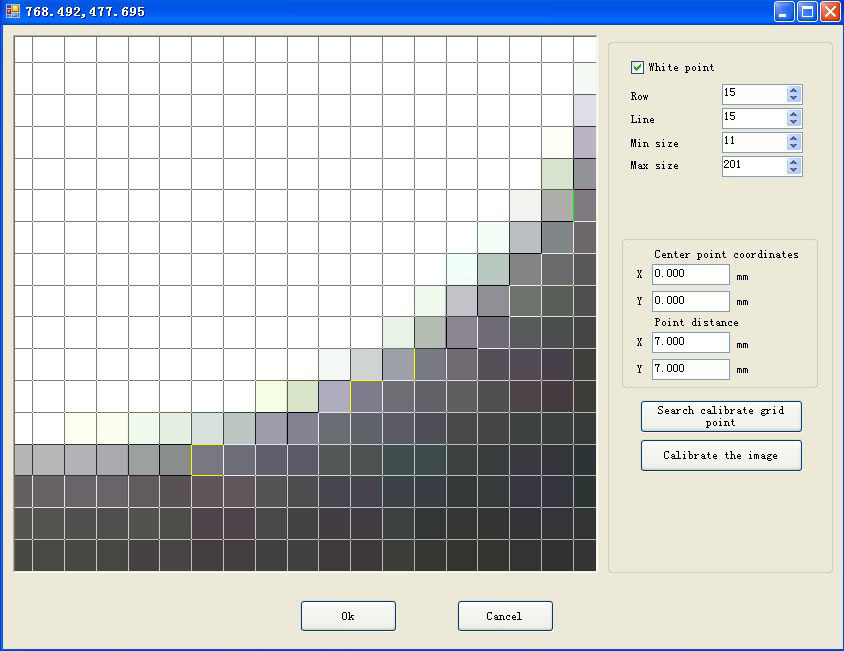Image resolution: width=844 pixels, height=651 pixels.
Task: Confirm with the Ok button
Action: [x=348, y=616]
